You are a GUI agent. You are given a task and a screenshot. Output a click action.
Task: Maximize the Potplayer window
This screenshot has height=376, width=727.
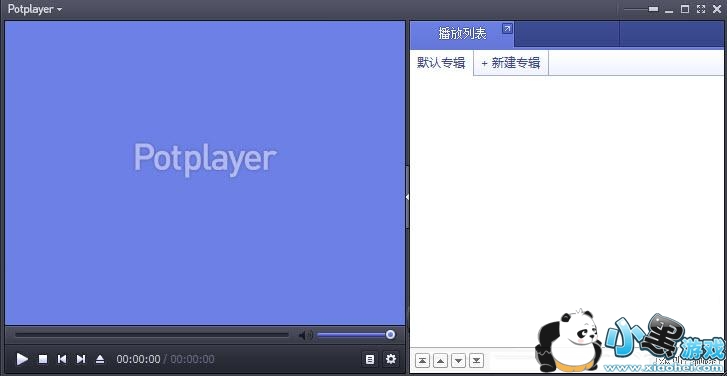(685, 9)
